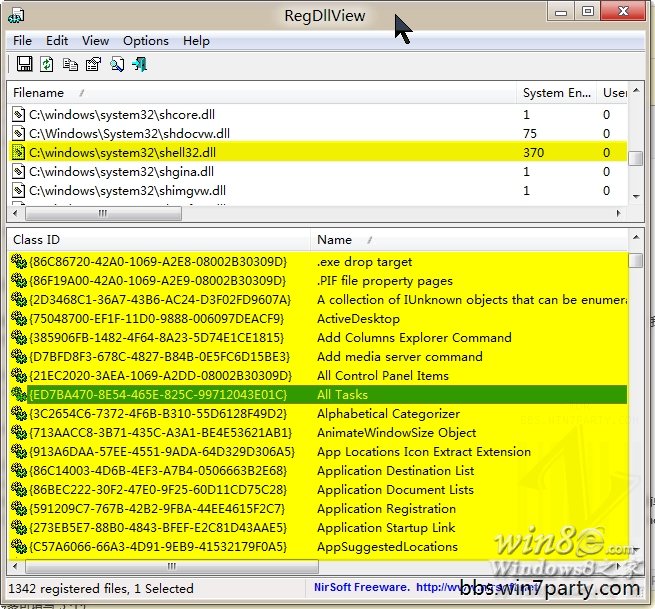
Task: Click the Refresh toolbar icon
Action: (x=47, y=65)
